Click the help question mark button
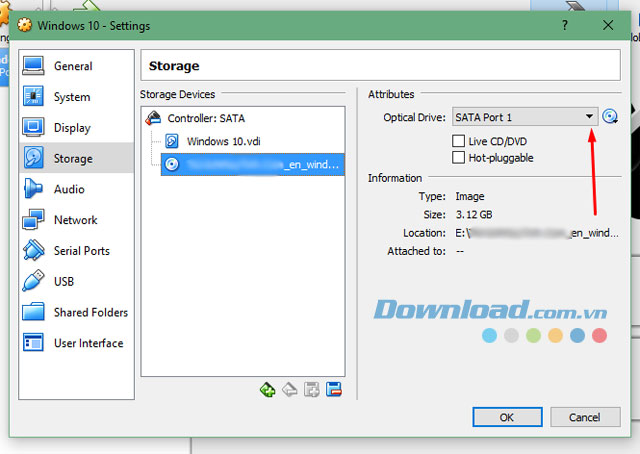This screenshot has width=640, height=454. click(x=564, y=25)
